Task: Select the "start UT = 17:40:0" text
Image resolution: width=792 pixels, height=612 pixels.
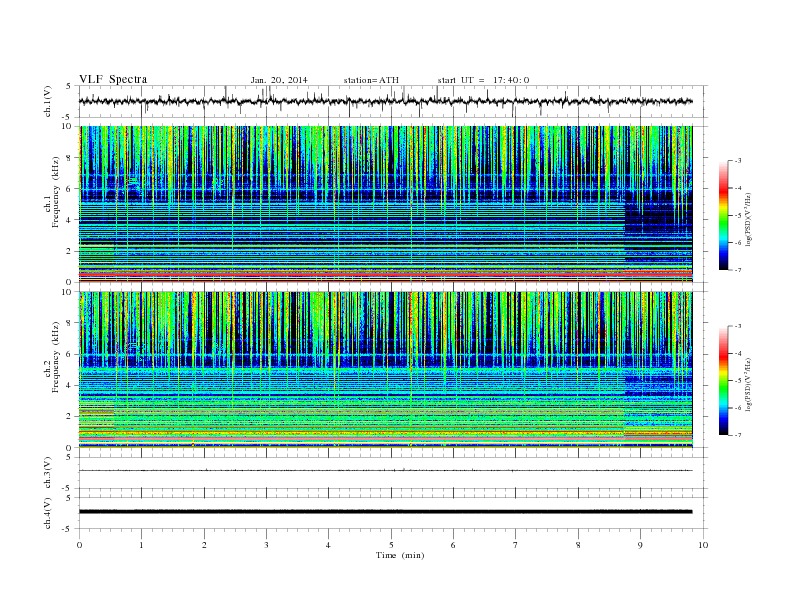Action: pos(483,80)
